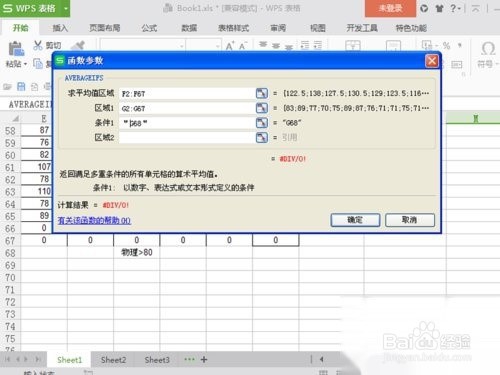Click the cut scissors icon

click(37, 45)
